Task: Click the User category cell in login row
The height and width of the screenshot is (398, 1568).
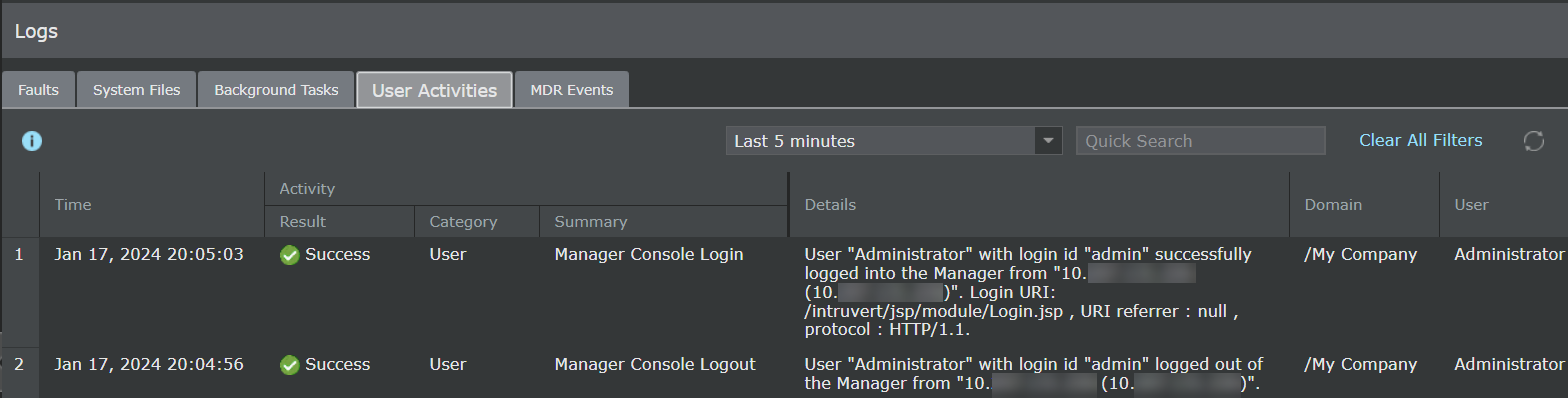Action: (447, 255)
